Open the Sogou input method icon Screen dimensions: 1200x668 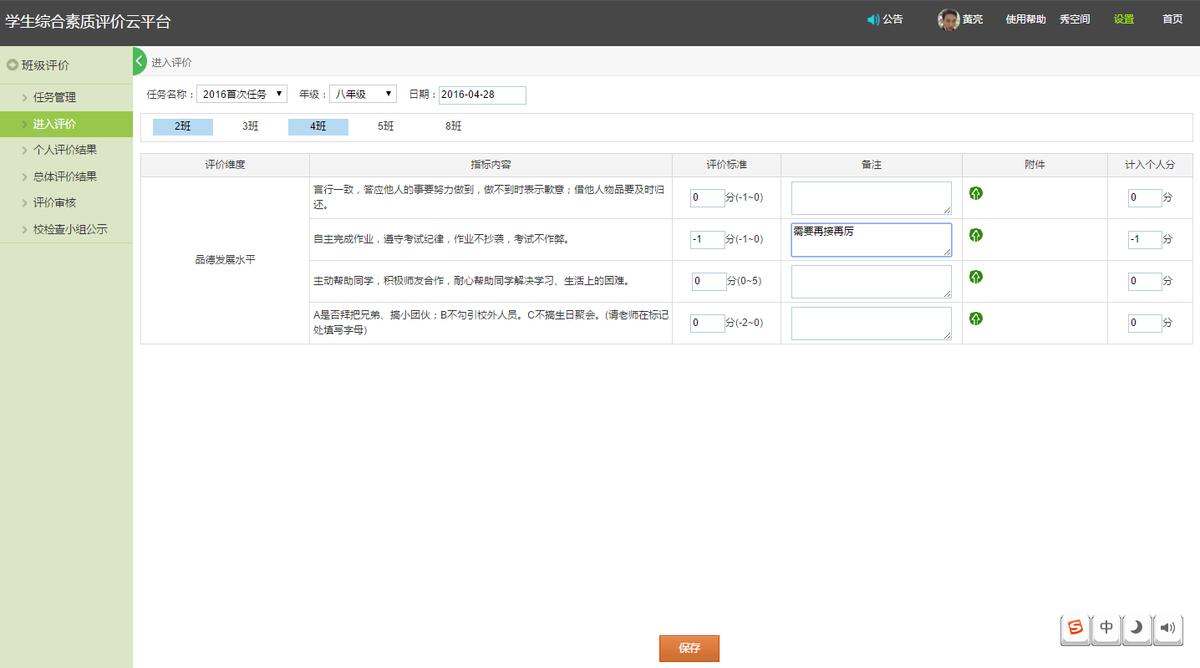pyautogui.click(x=1075, y=628)
